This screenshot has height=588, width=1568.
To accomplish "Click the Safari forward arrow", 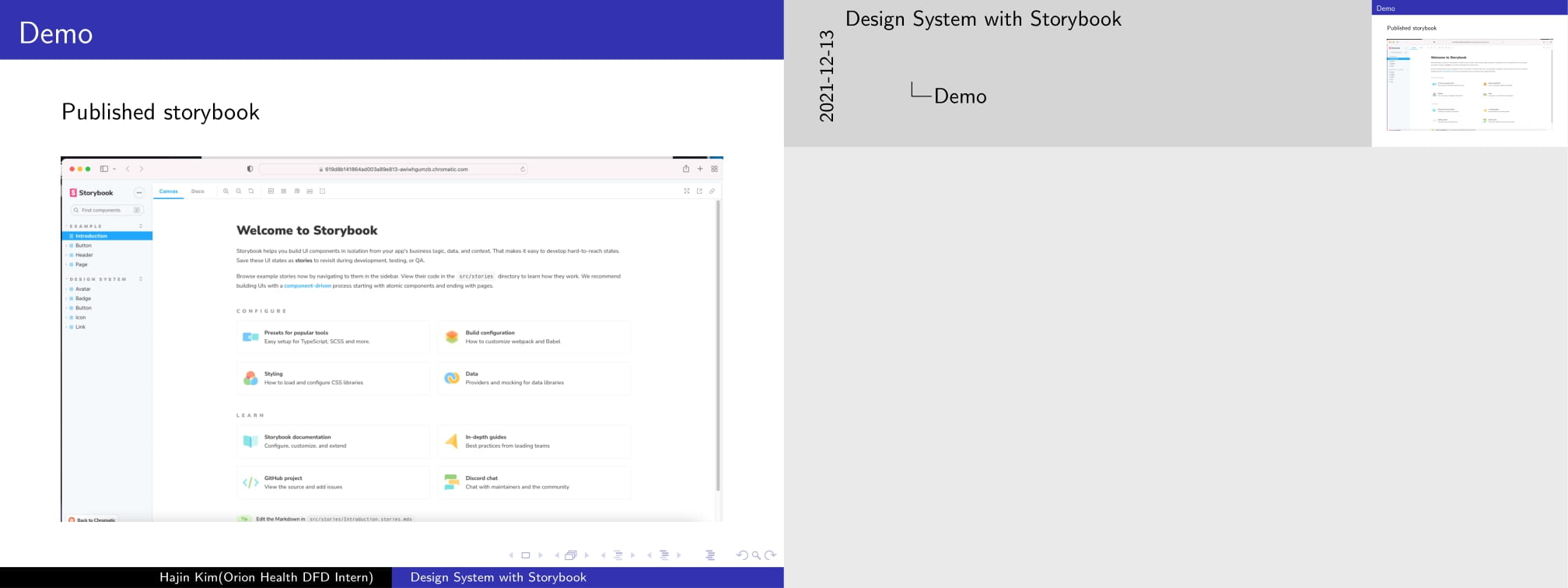I will point(142,169).
